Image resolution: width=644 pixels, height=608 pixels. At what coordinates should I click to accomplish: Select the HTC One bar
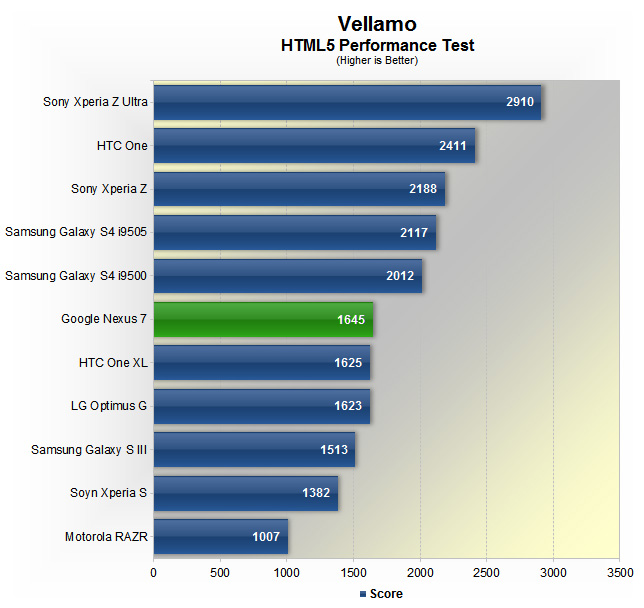[313, 146]
